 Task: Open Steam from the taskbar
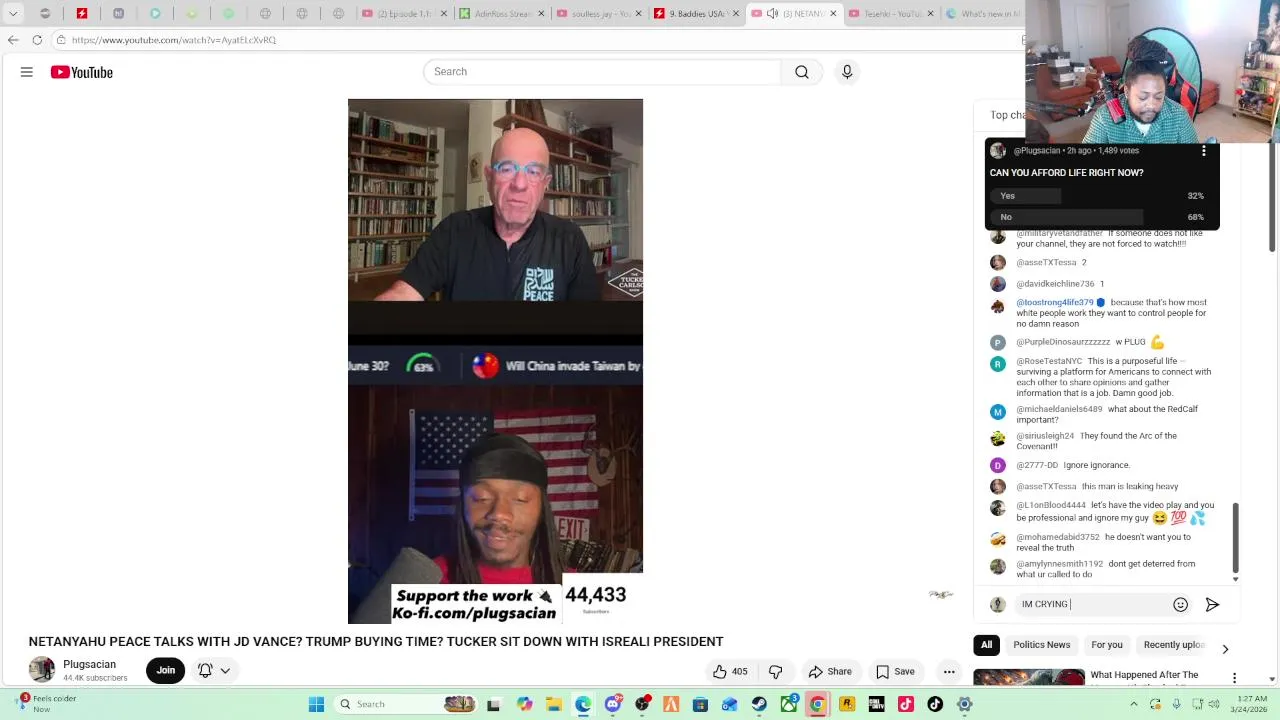(759, 704)
